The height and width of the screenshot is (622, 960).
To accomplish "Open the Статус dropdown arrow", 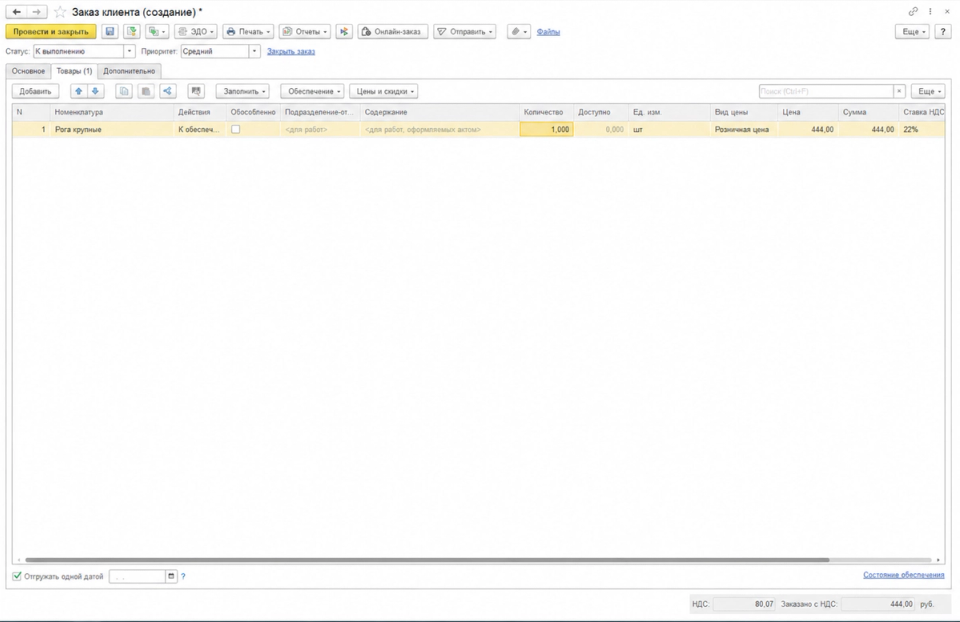I will [x=129, y=51].
